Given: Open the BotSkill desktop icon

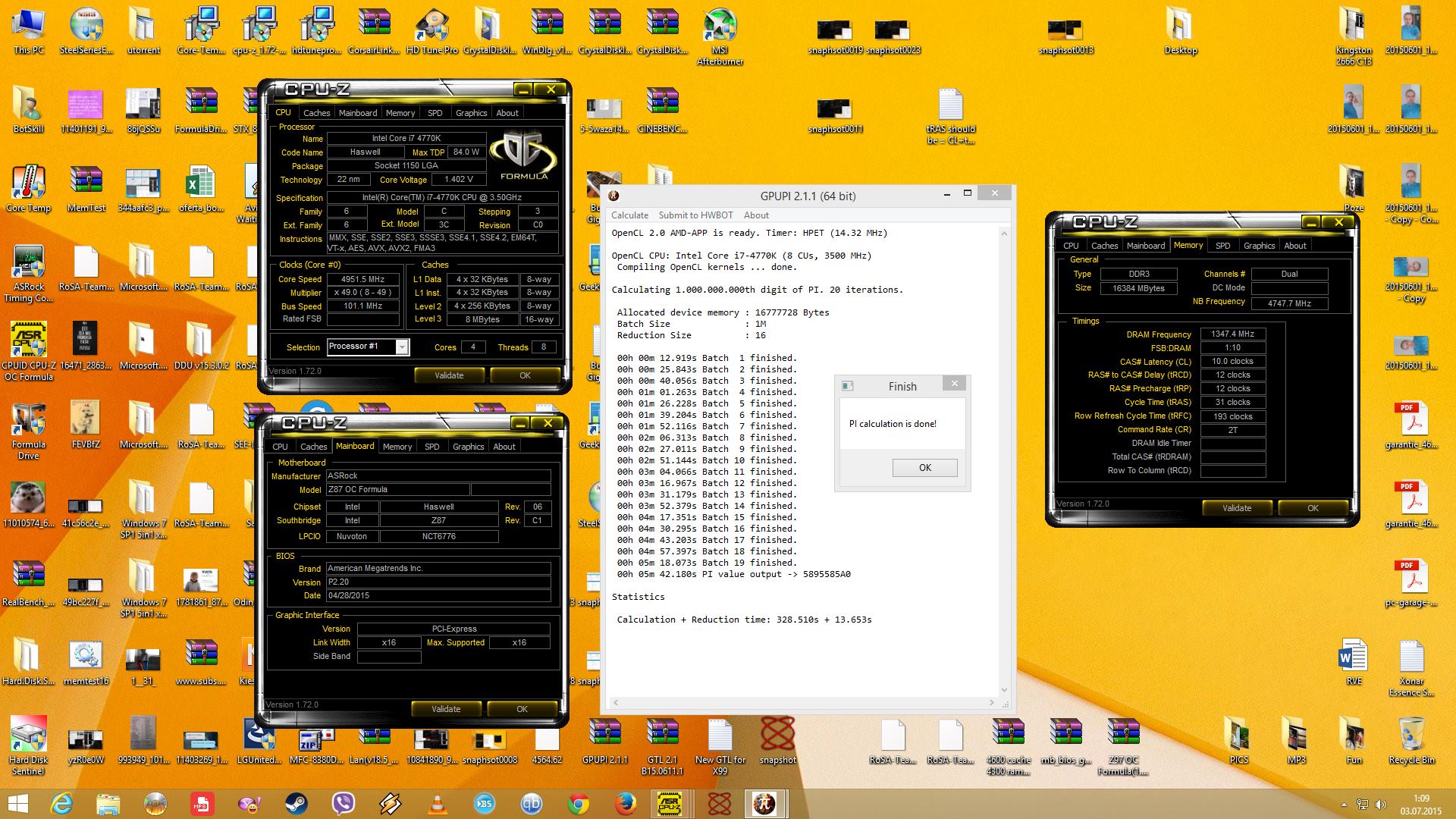Looking at the screenshot, I should coord(29,109).
